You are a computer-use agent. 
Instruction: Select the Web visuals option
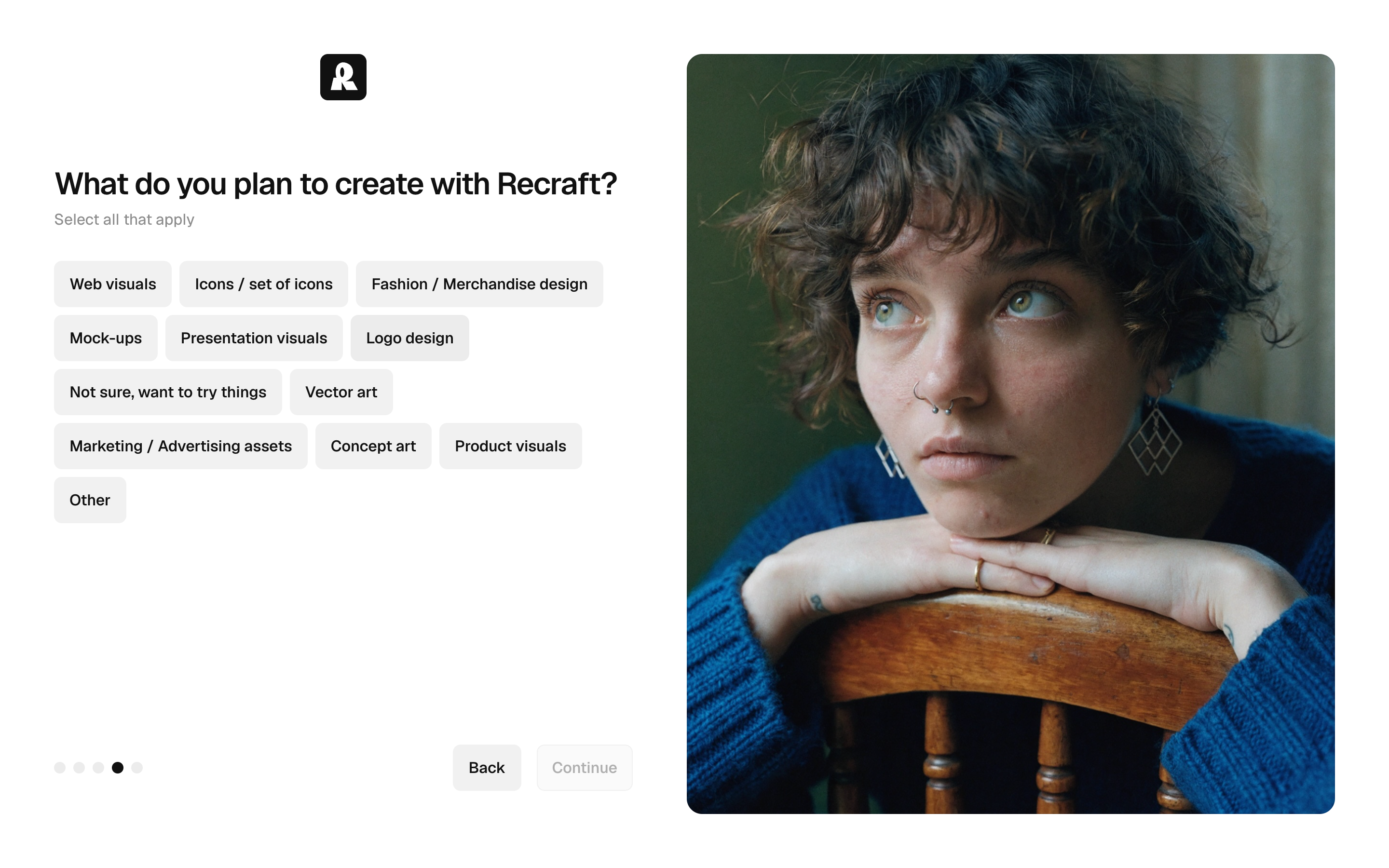point(112,284)
